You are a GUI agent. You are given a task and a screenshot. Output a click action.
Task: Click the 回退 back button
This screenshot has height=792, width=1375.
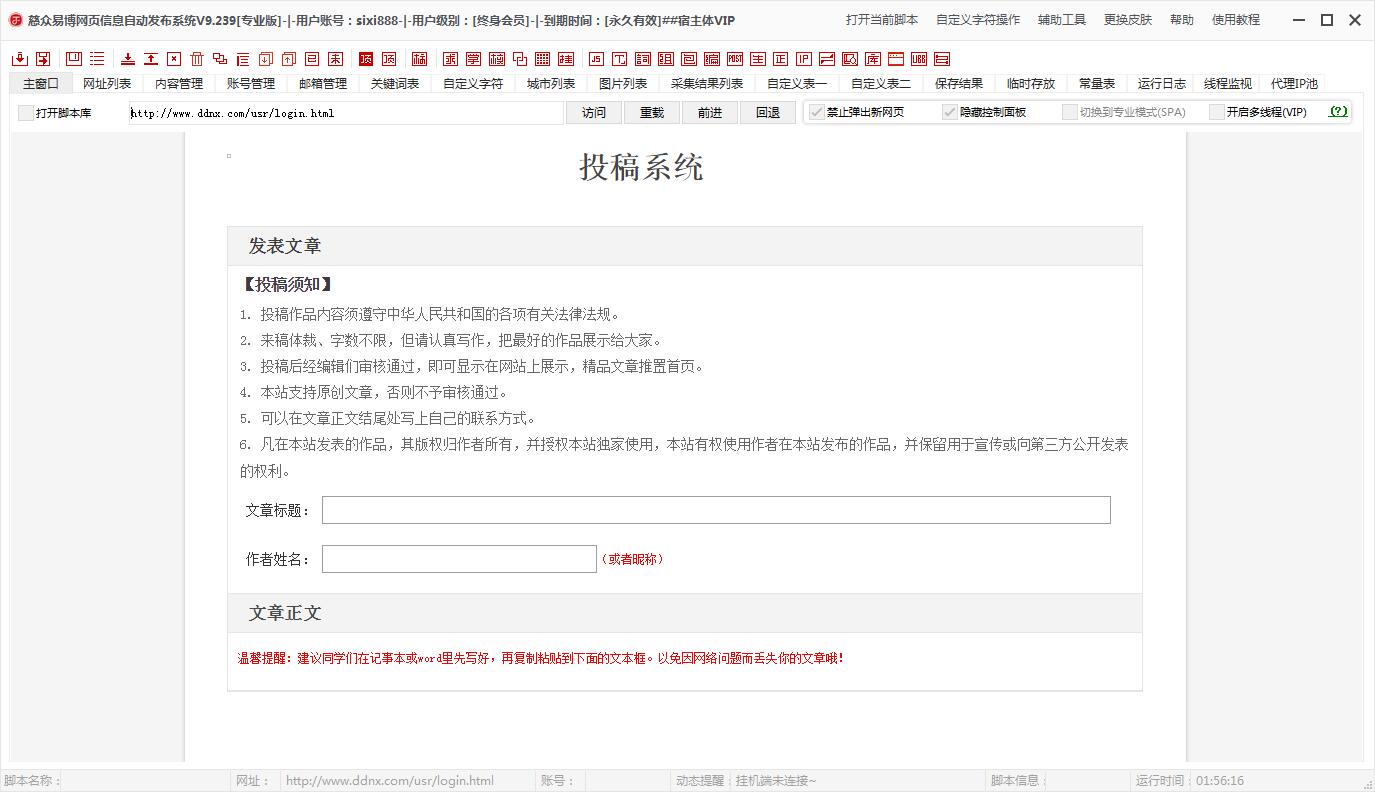pyautogui.click(x=768, y=113)
